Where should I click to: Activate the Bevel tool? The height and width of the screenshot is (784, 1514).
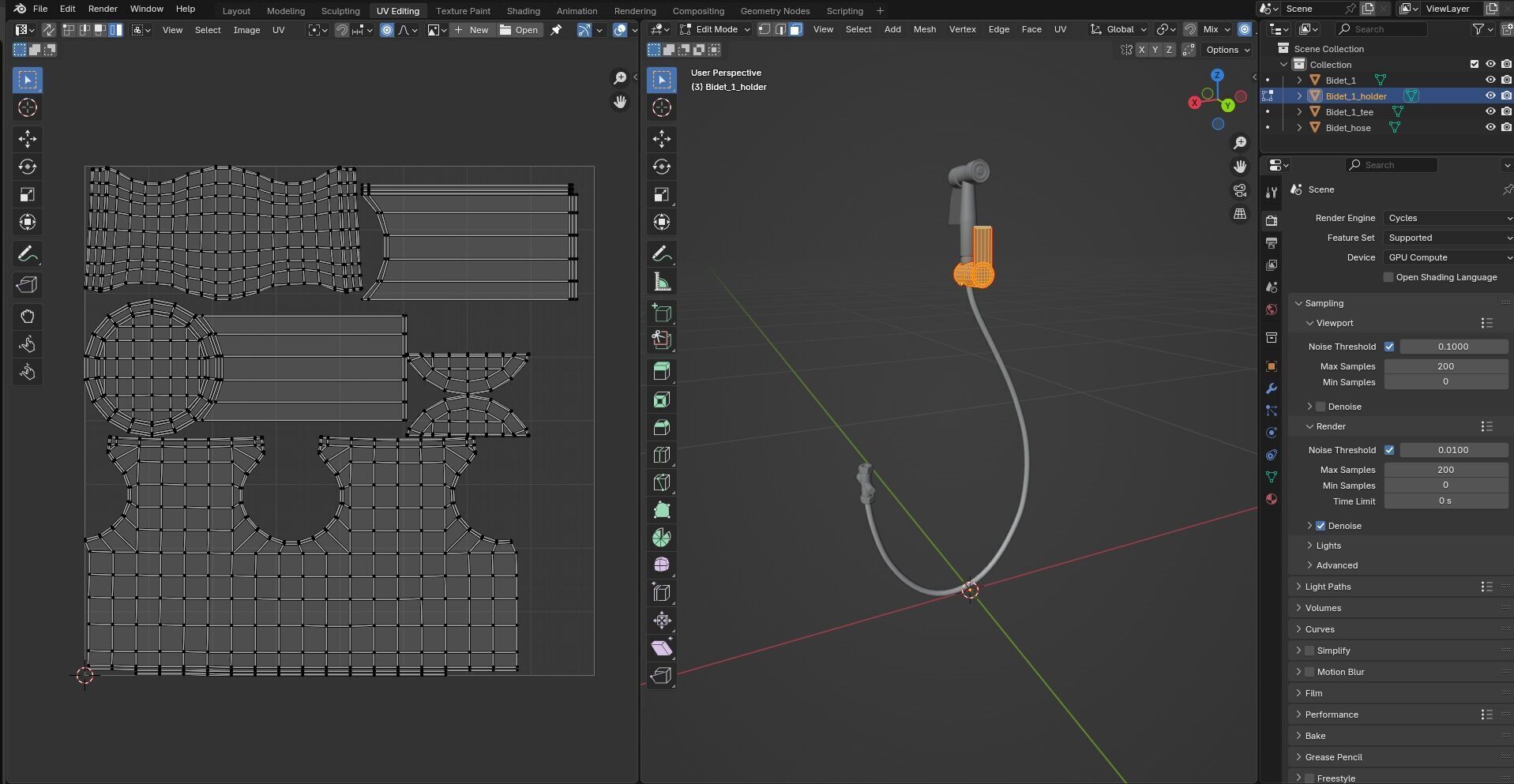[662, 427]
